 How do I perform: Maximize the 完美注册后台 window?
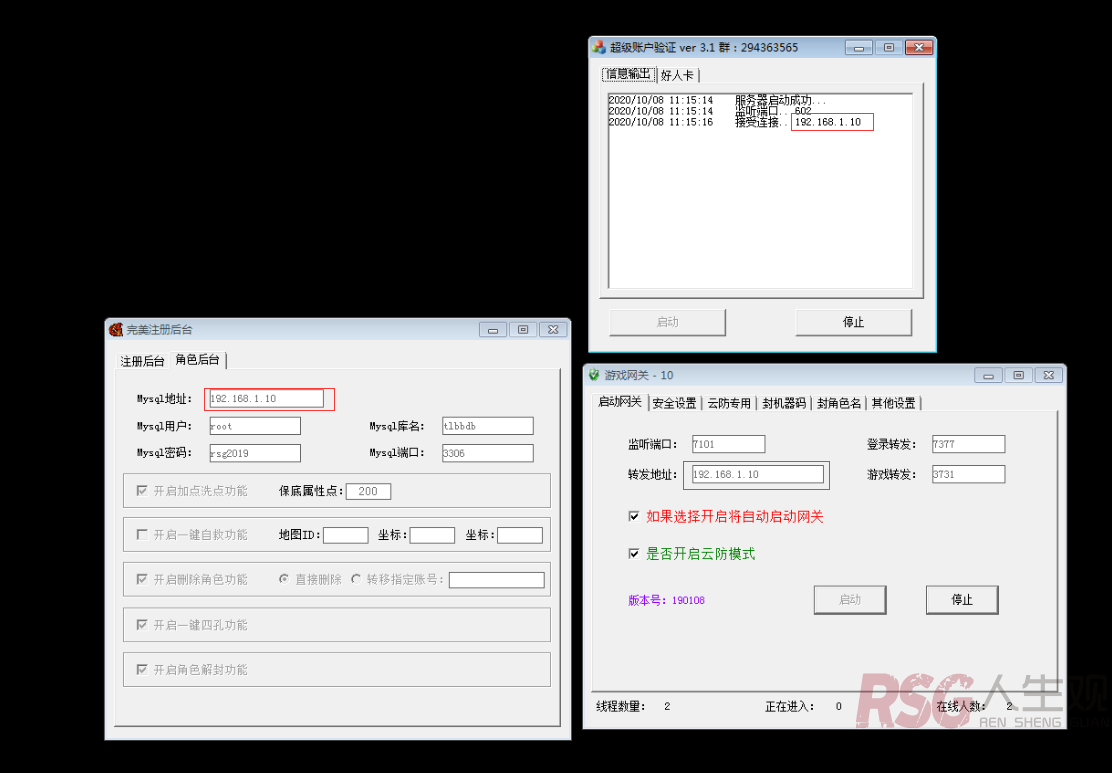(x=523, y=329)
